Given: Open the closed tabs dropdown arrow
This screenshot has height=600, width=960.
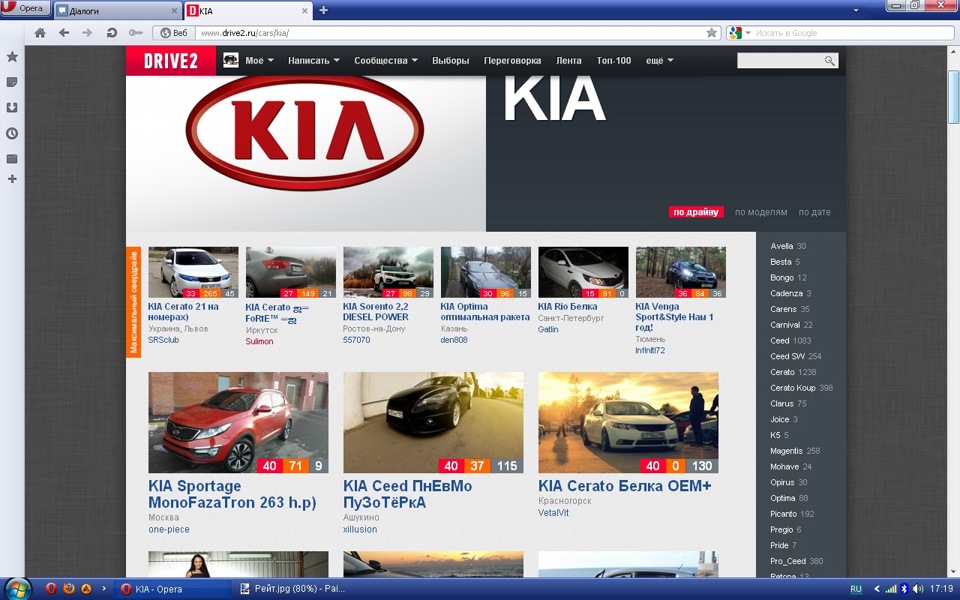Looking at the screenshot, I should tap(856, 10).
